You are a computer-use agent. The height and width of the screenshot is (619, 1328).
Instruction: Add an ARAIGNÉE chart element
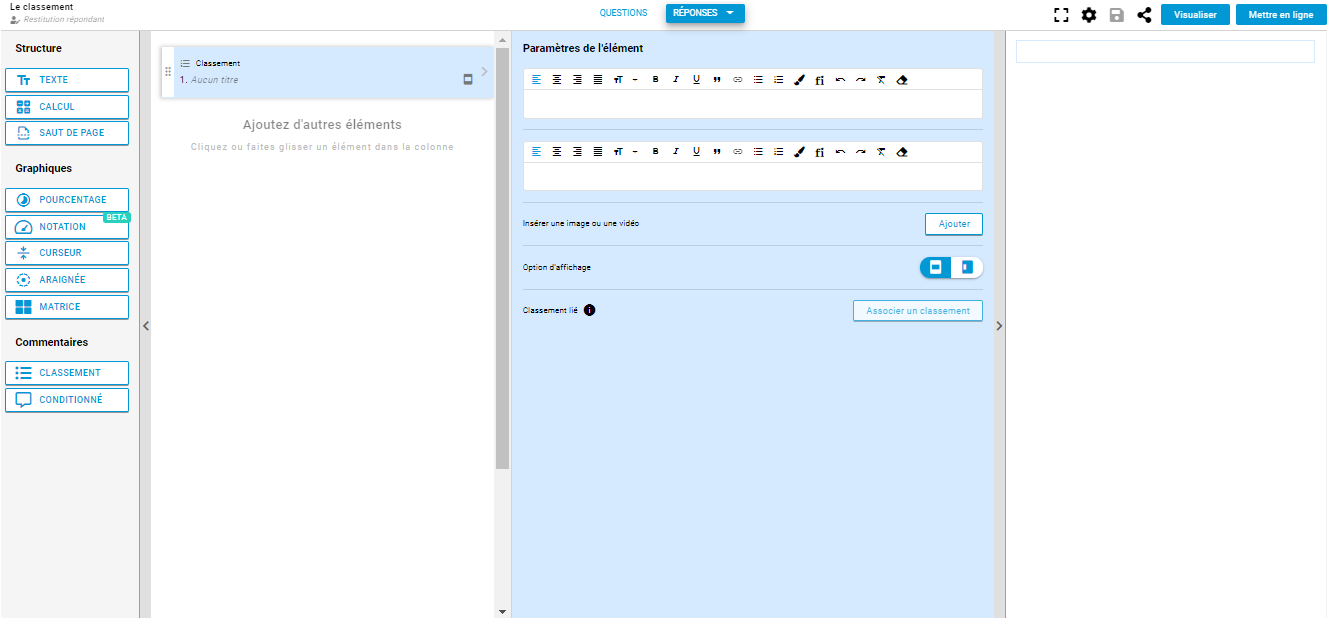coord(67,280)
